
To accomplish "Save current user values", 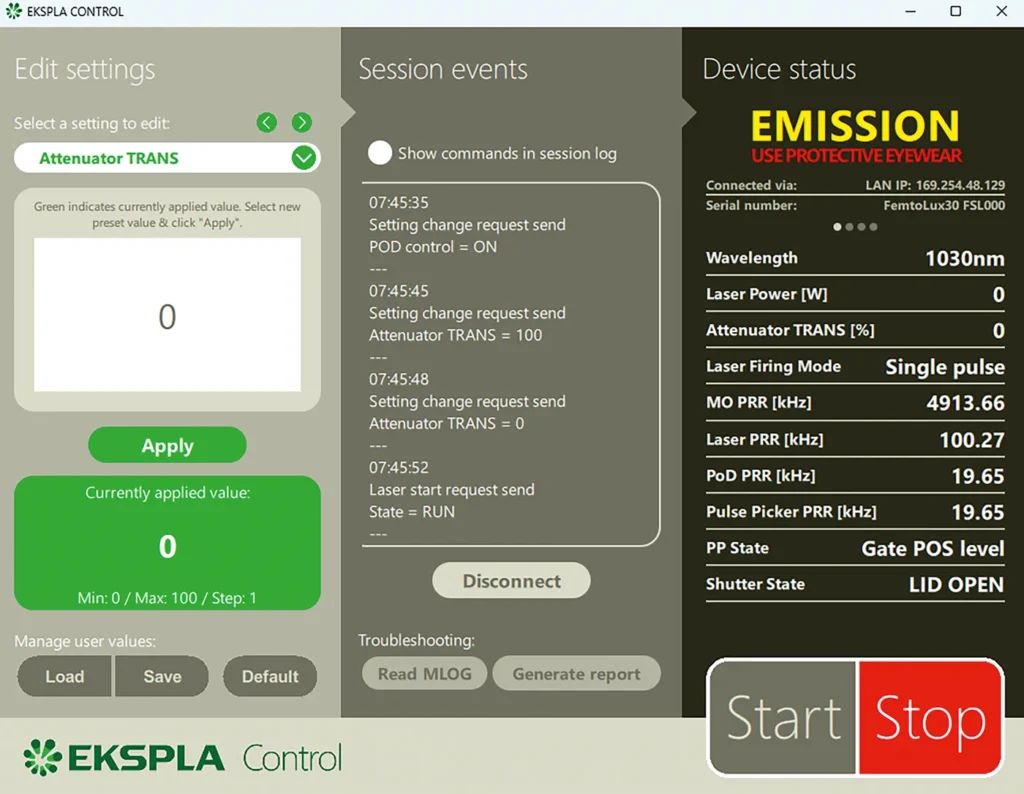I will [162, 676].
